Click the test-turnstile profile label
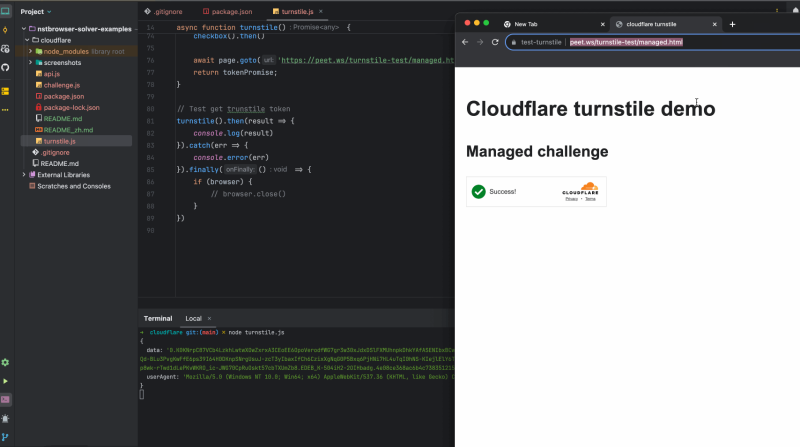800x447 pixels. click(x=541, y=42)
